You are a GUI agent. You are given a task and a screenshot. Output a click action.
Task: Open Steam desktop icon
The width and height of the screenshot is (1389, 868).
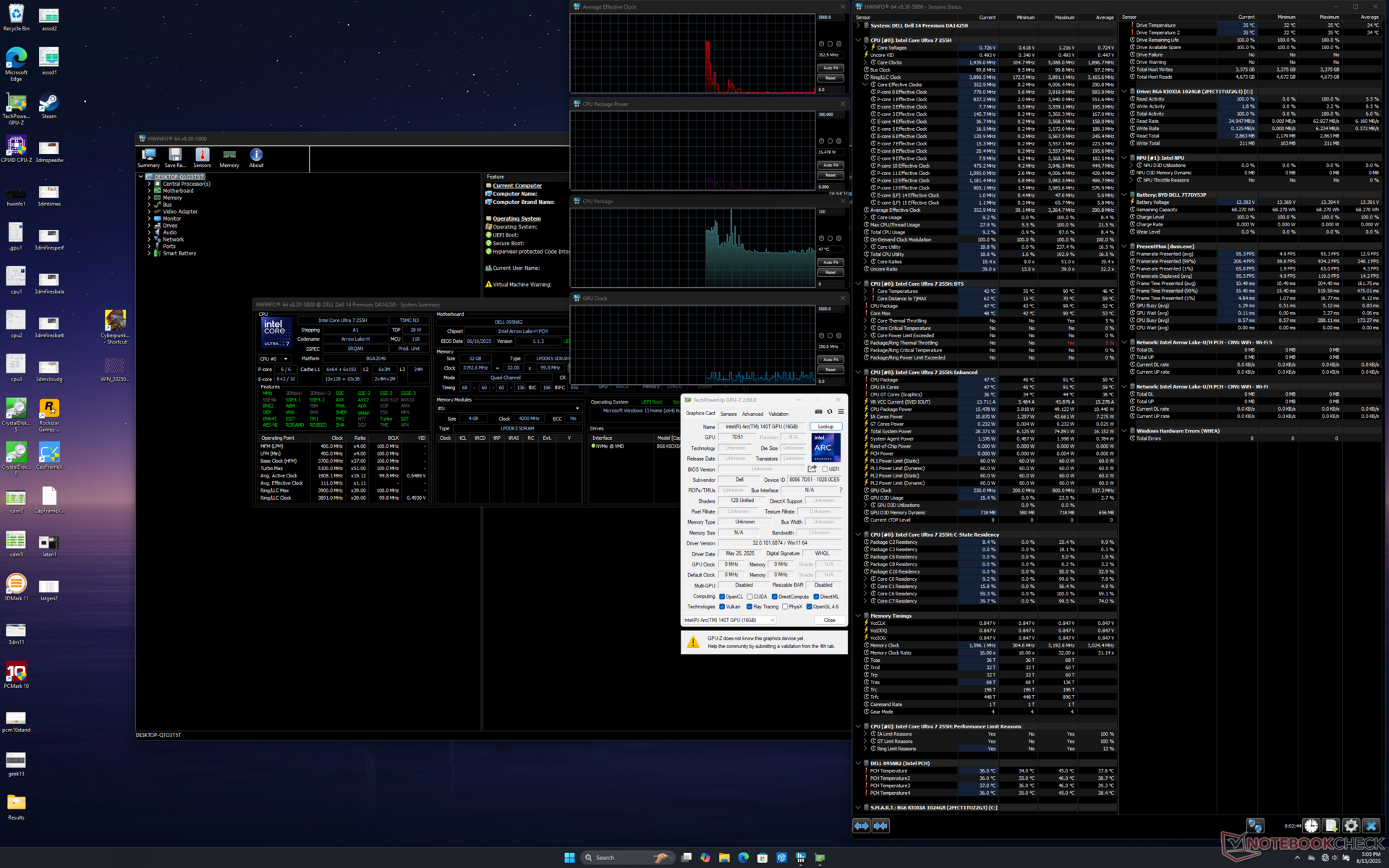click(x=48, y=106)
